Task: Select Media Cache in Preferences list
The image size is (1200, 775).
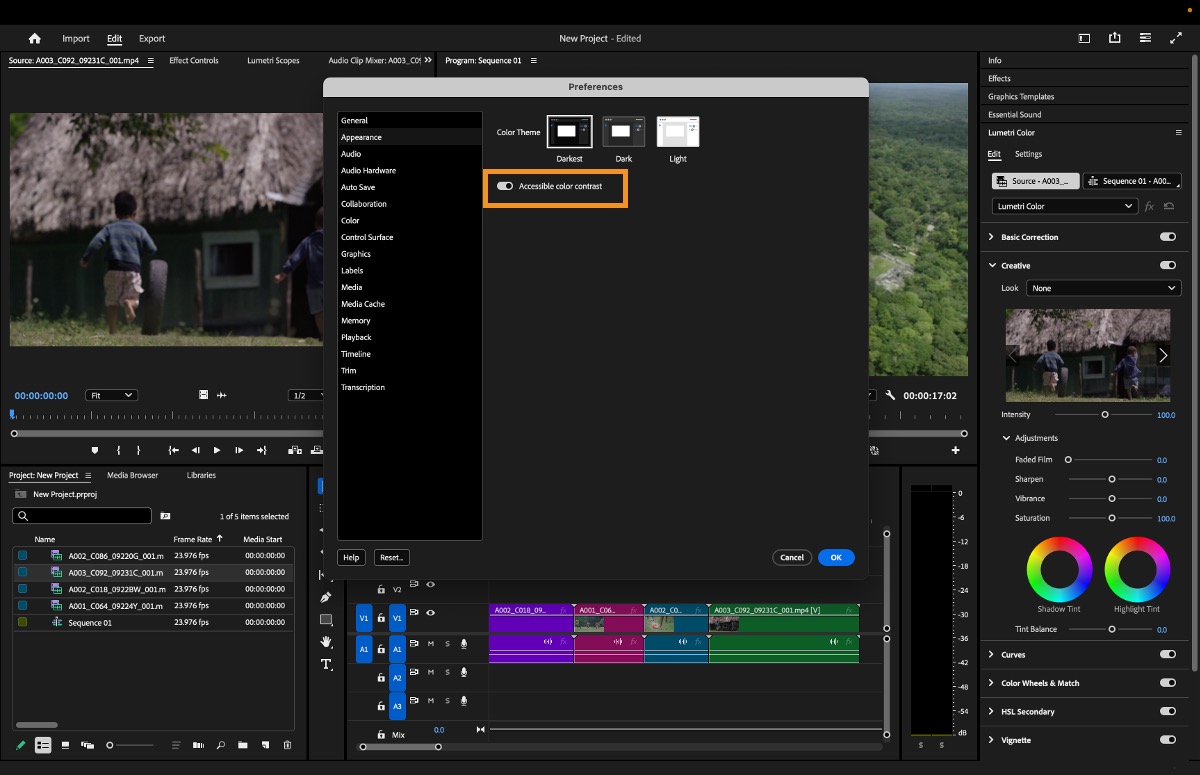Action: click(x=410, y=304)
